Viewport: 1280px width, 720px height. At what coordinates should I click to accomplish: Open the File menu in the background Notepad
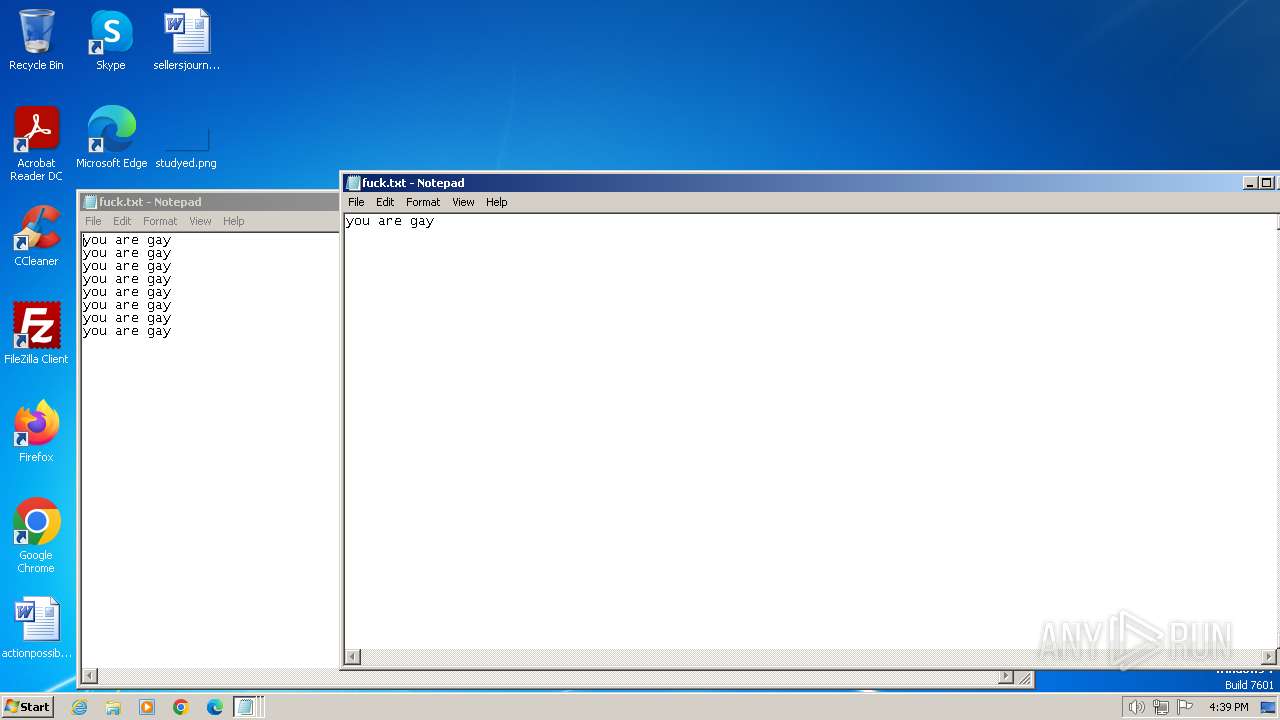[93, 221]
